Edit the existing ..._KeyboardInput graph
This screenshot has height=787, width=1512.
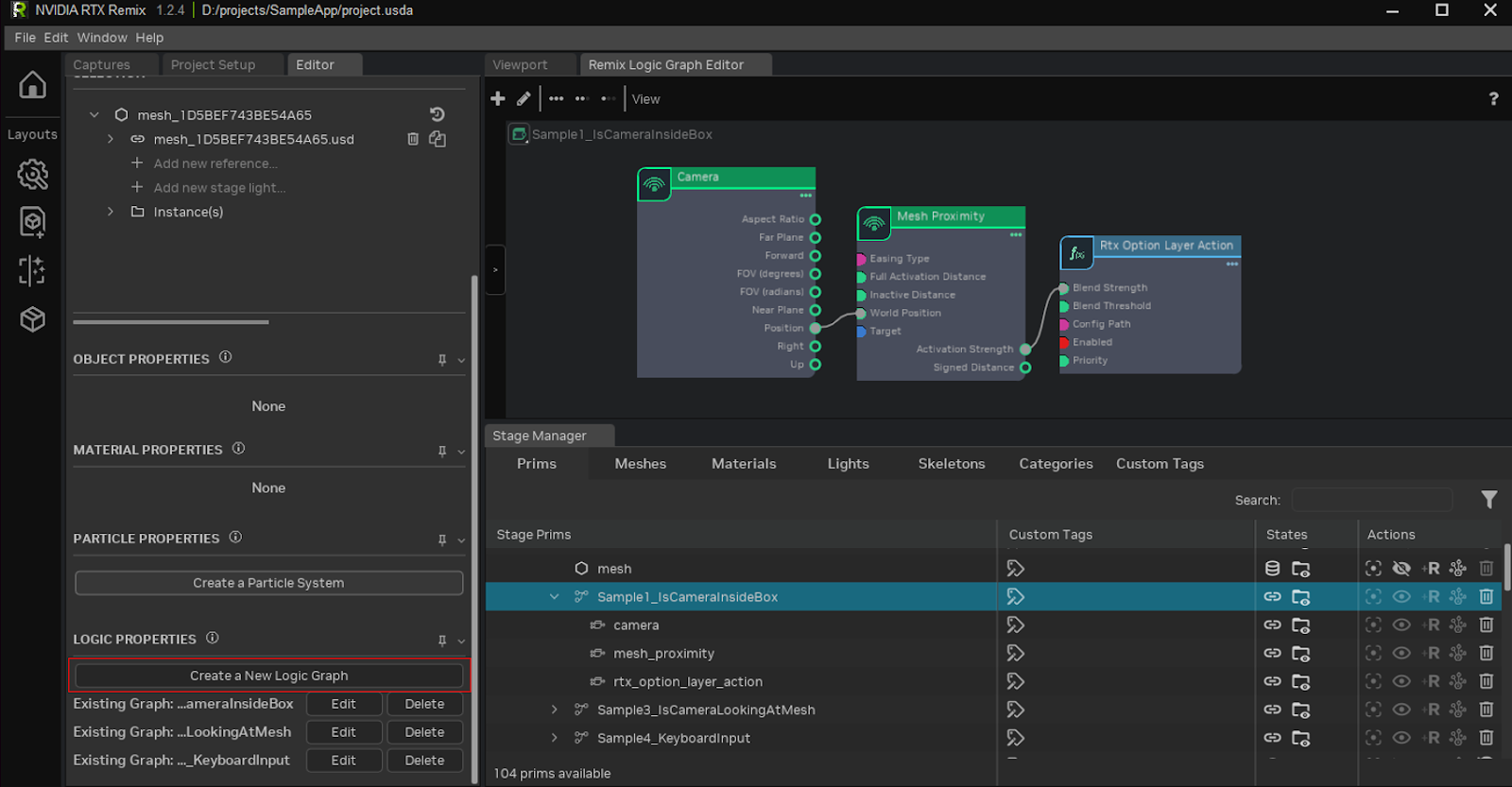pos(343,761)
